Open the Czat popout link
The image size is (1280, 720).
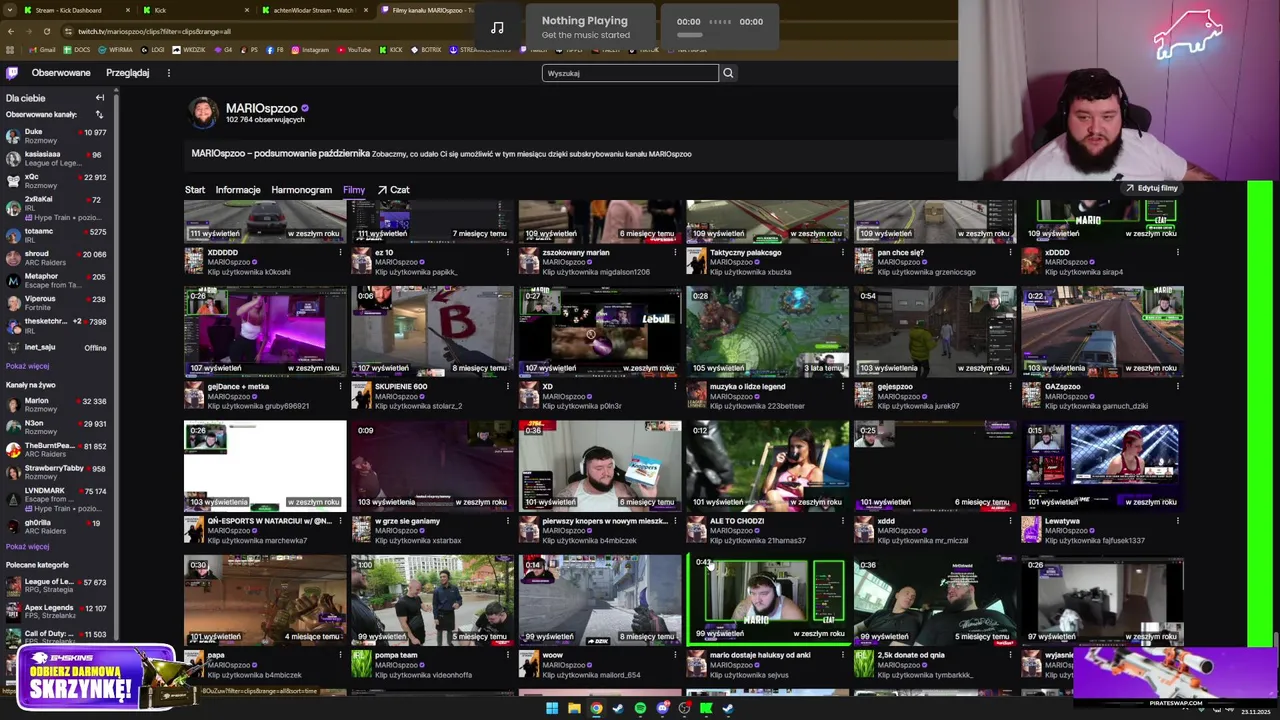click(x=394, y=190)
